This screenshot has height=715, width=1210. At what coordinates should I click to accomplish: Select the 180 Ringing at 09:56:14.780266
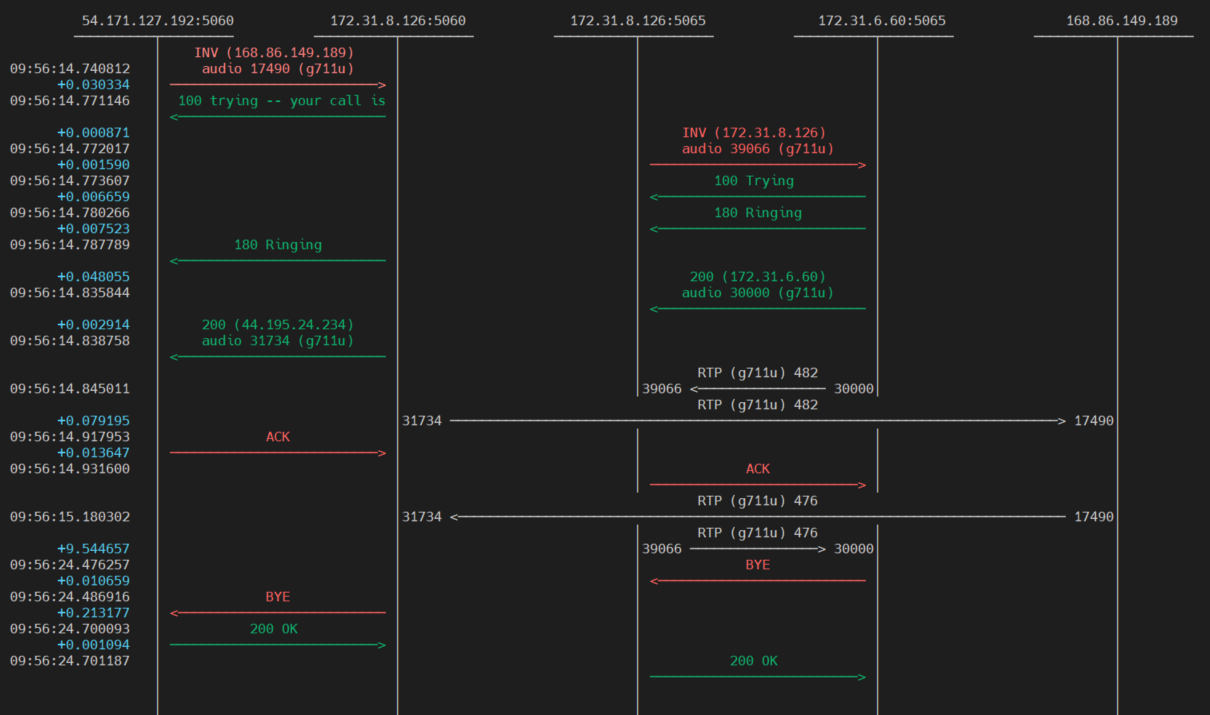tap(758, 212)
